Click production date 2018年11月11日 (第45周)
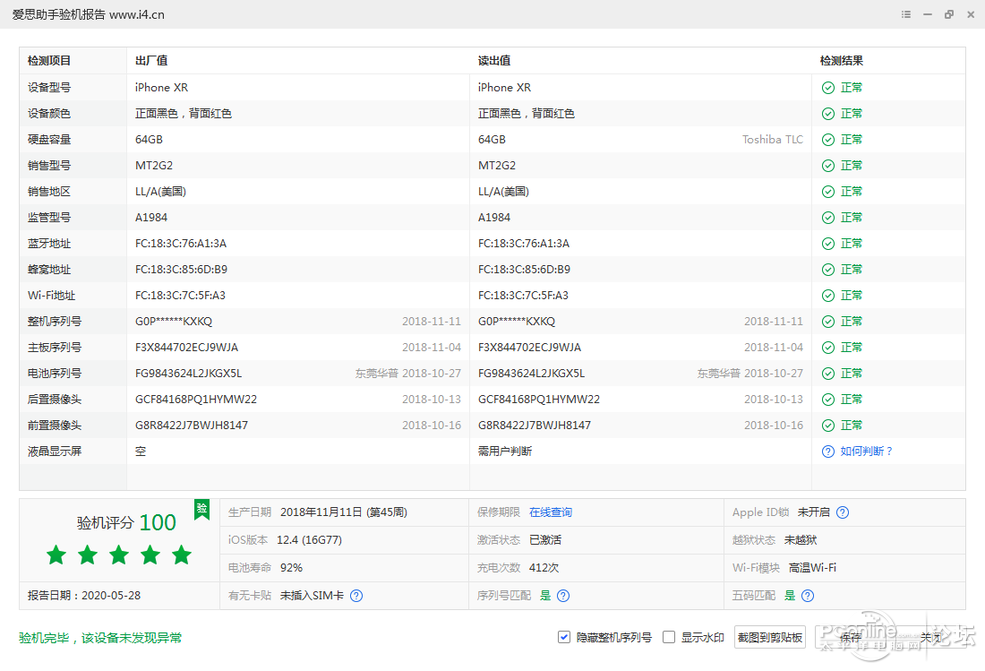Image resolution: width=985 pixels, height=671 pixels. [344, 513]
